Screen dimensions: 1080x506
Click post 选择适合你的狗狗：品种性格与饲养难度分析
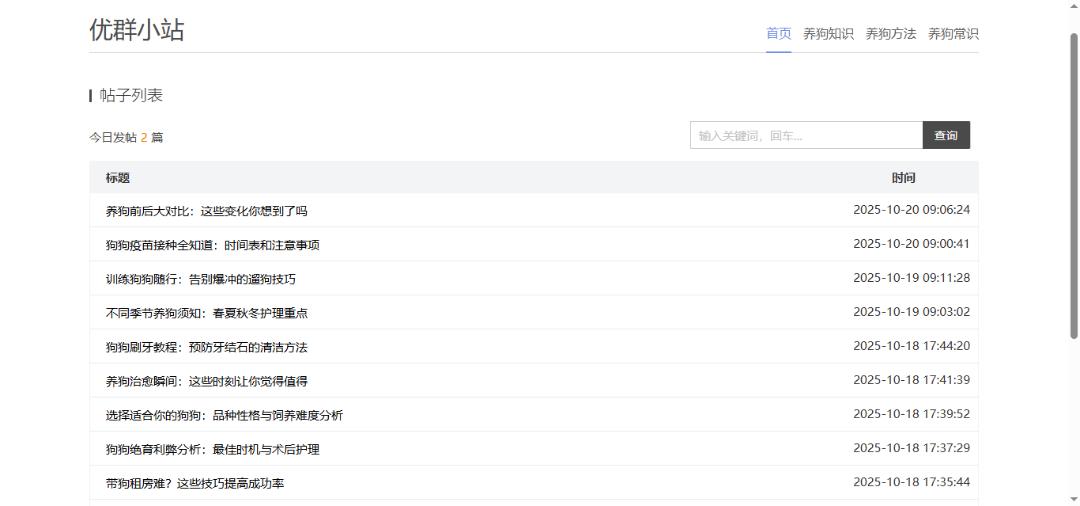[224, 415]
